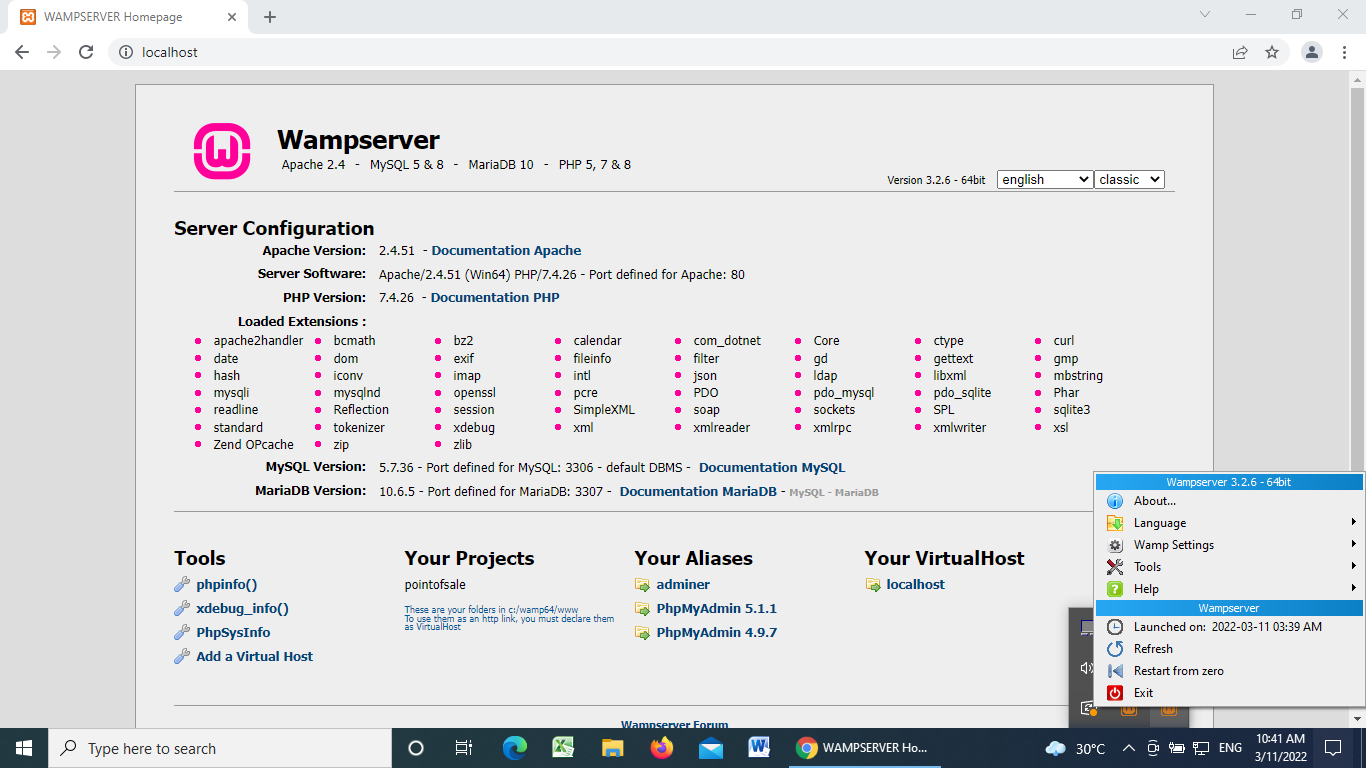Click the pink Wampserver logo

(x=221, y=151)
